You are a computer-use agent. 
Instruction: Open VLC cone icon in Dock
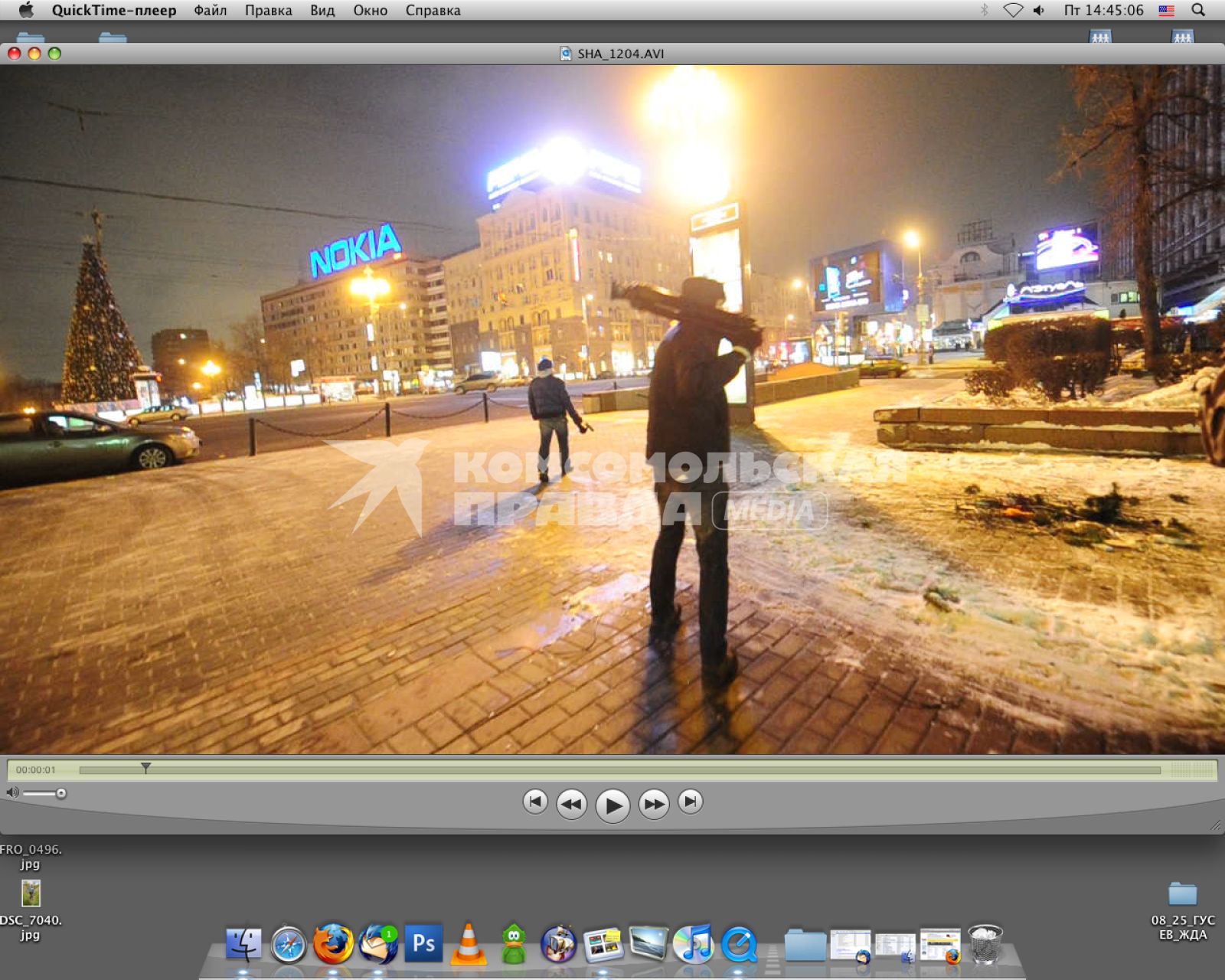click(469, 944)
